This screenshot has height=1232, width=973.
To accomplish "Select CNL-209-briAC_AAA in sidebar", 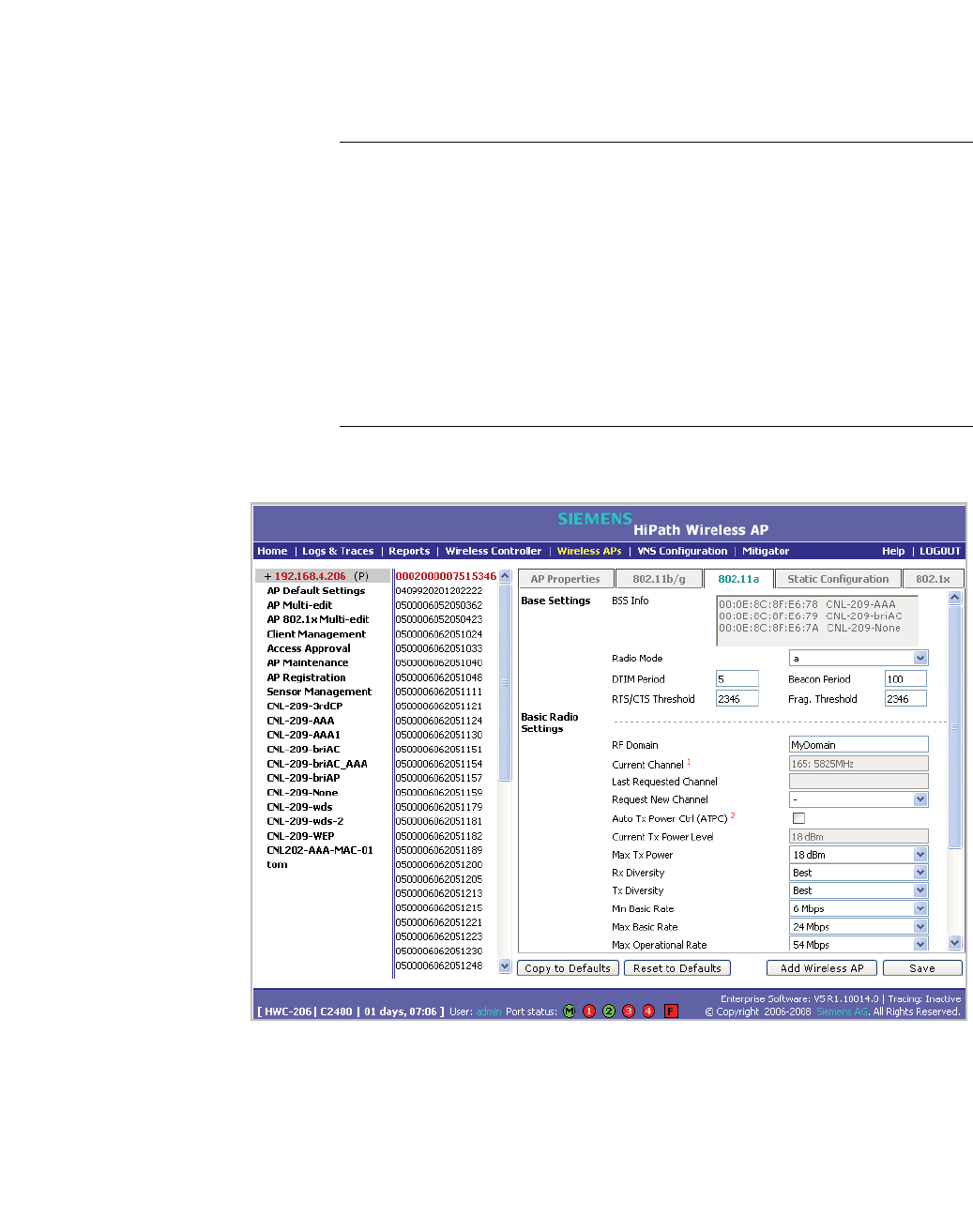I will click(x=317, y=764).
